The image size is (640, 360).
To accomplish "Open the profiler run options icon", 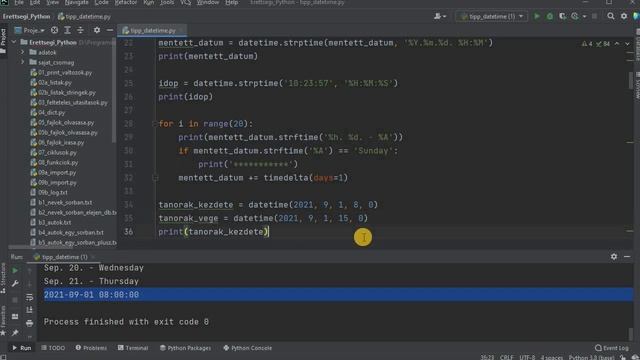I will pyautogui.click(x=575, y=16).
